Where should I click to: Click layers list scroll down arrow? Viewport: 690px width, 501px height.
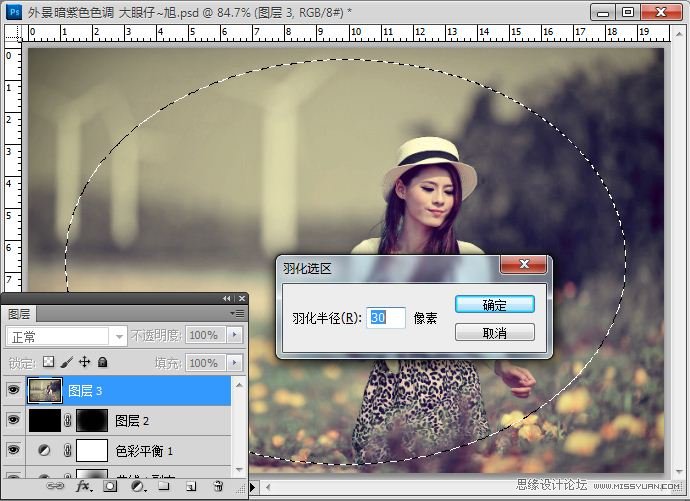point(239,470)
